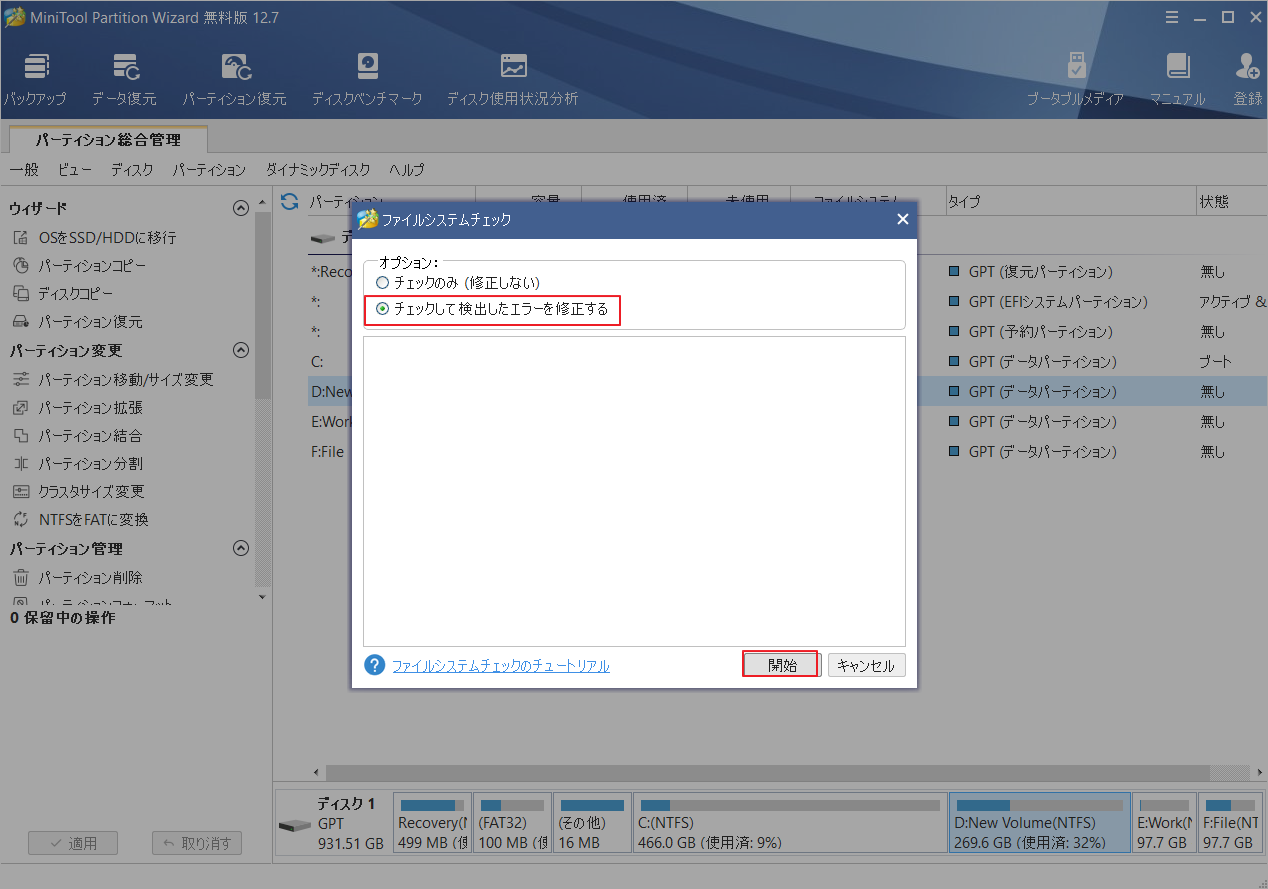Image resolution: width=1268 pixels, height=889 pixels.
Task: Collapse the ウィザード section in the sidebar
Action: point(241,208)
